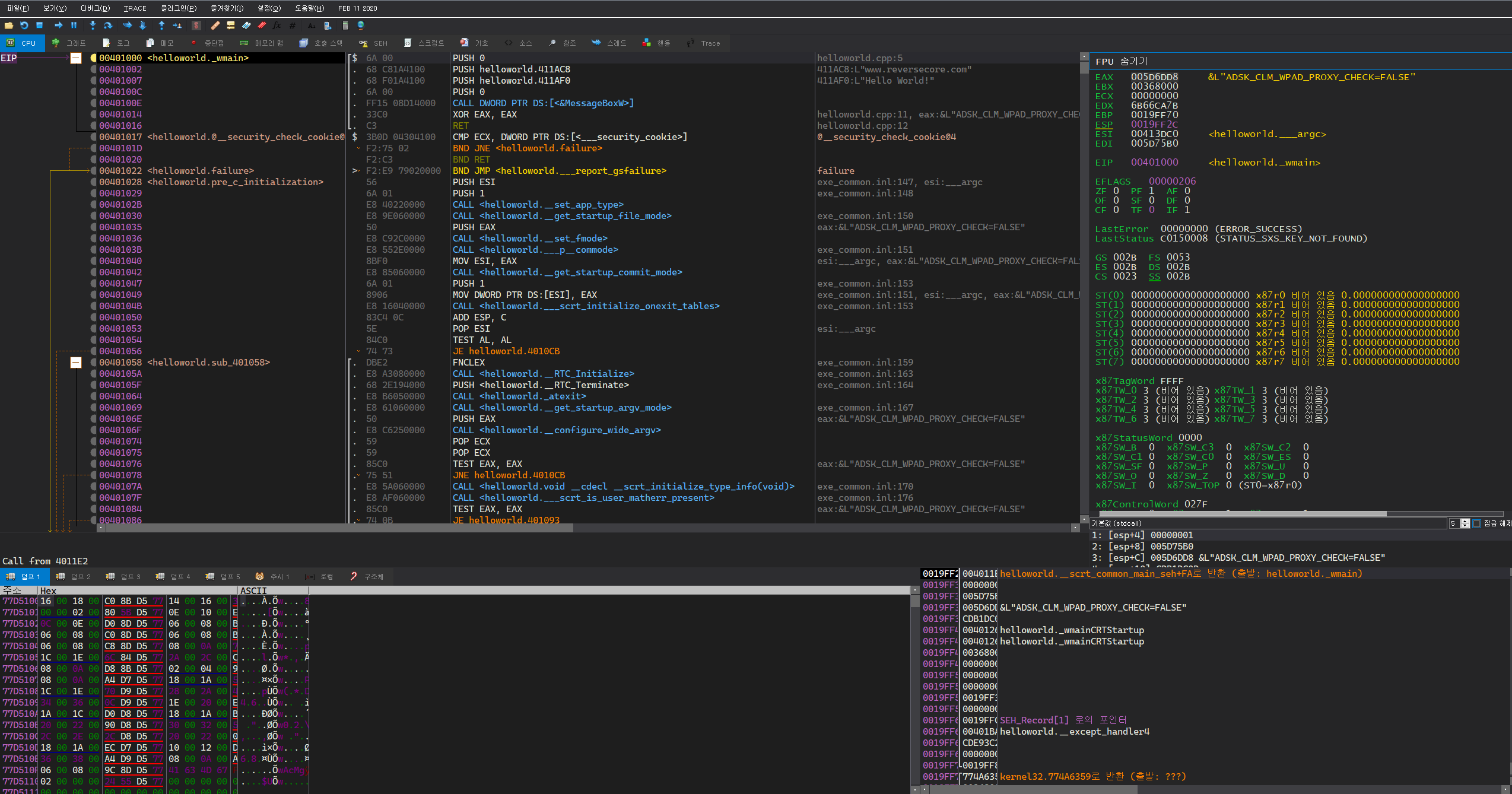Increase the argument count spinner

point(1465,521)
